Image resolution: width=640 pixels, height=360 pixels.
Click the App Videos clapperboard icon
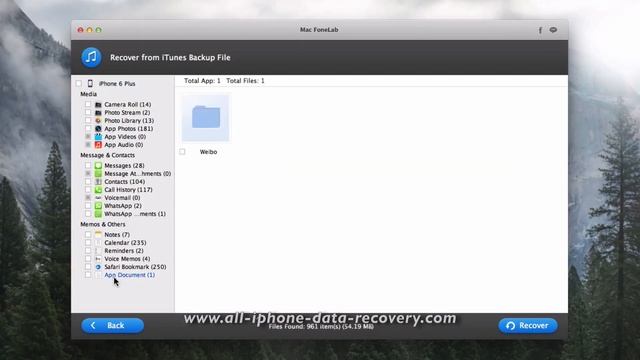point(98,137)
